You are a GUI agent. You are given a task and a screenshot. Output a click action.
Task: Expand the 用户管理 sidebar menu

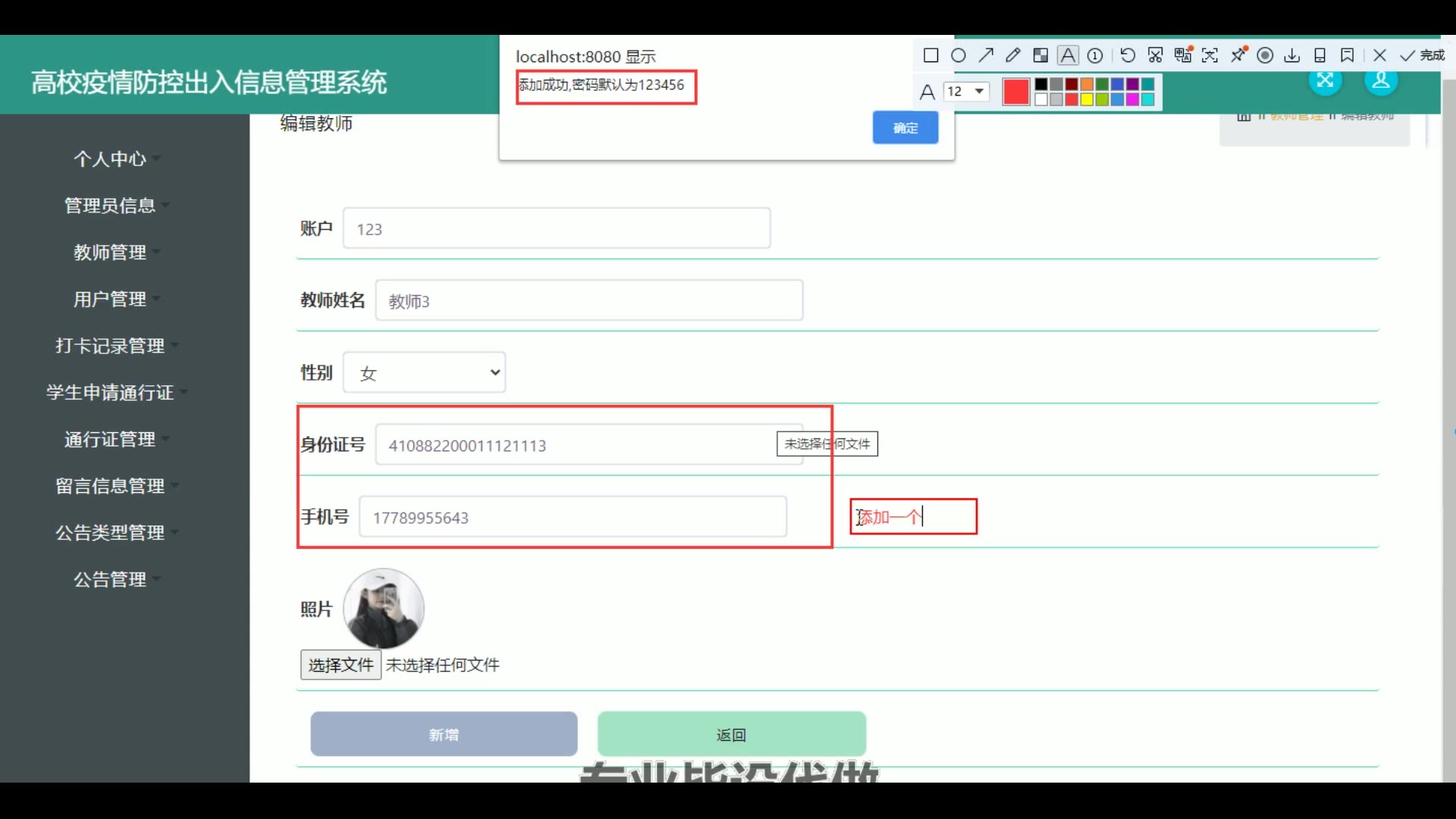(x=117, y=299)
